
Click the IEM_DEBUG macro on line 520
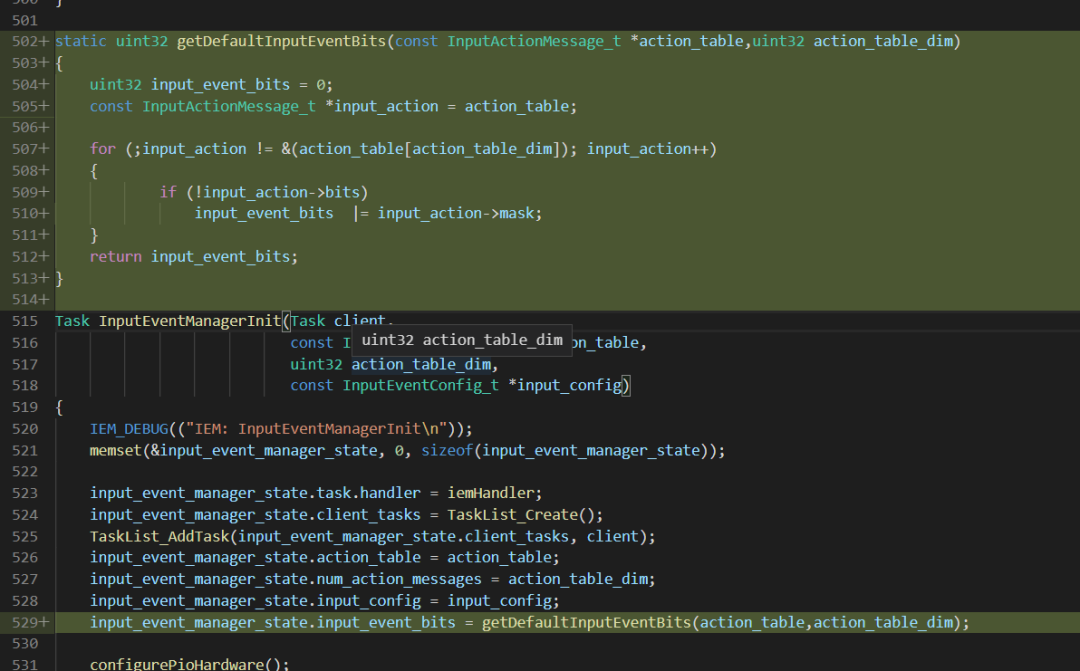point(129,429)
